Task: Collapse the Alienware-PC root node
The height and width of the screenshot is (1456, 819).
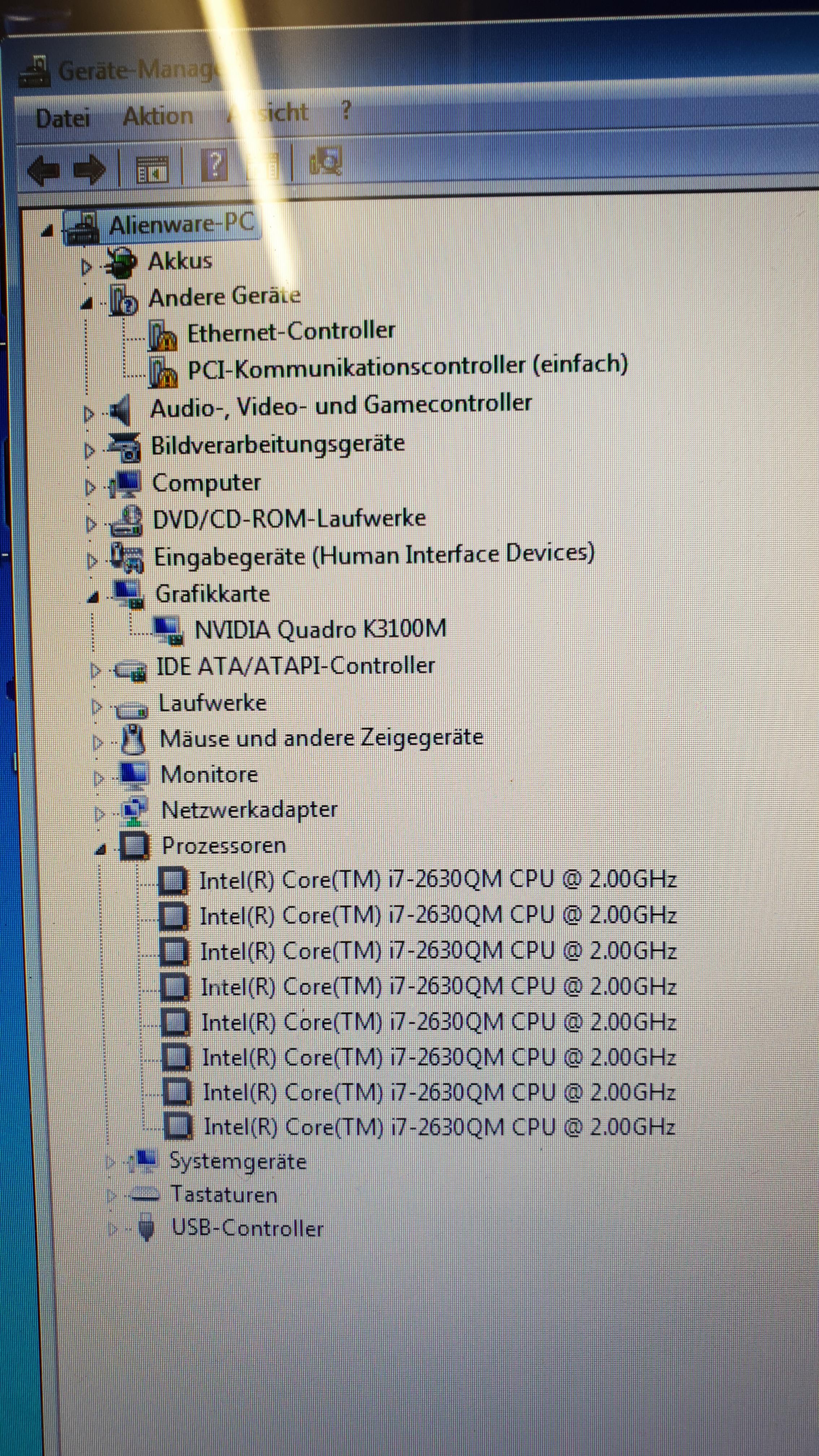Action: tap(47, 231)
